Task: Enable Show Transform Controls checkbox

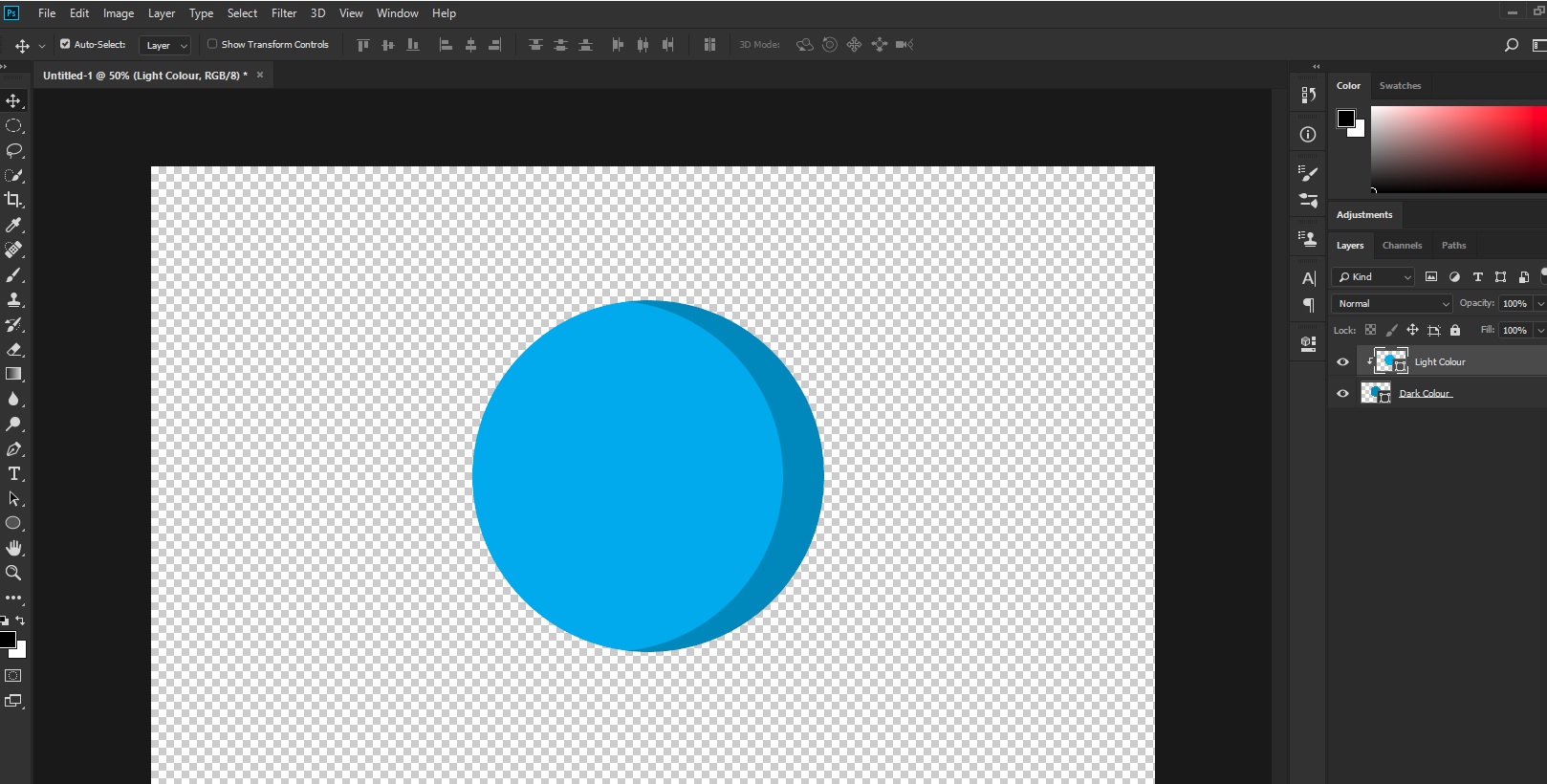Action: click(x=212, y=44)
